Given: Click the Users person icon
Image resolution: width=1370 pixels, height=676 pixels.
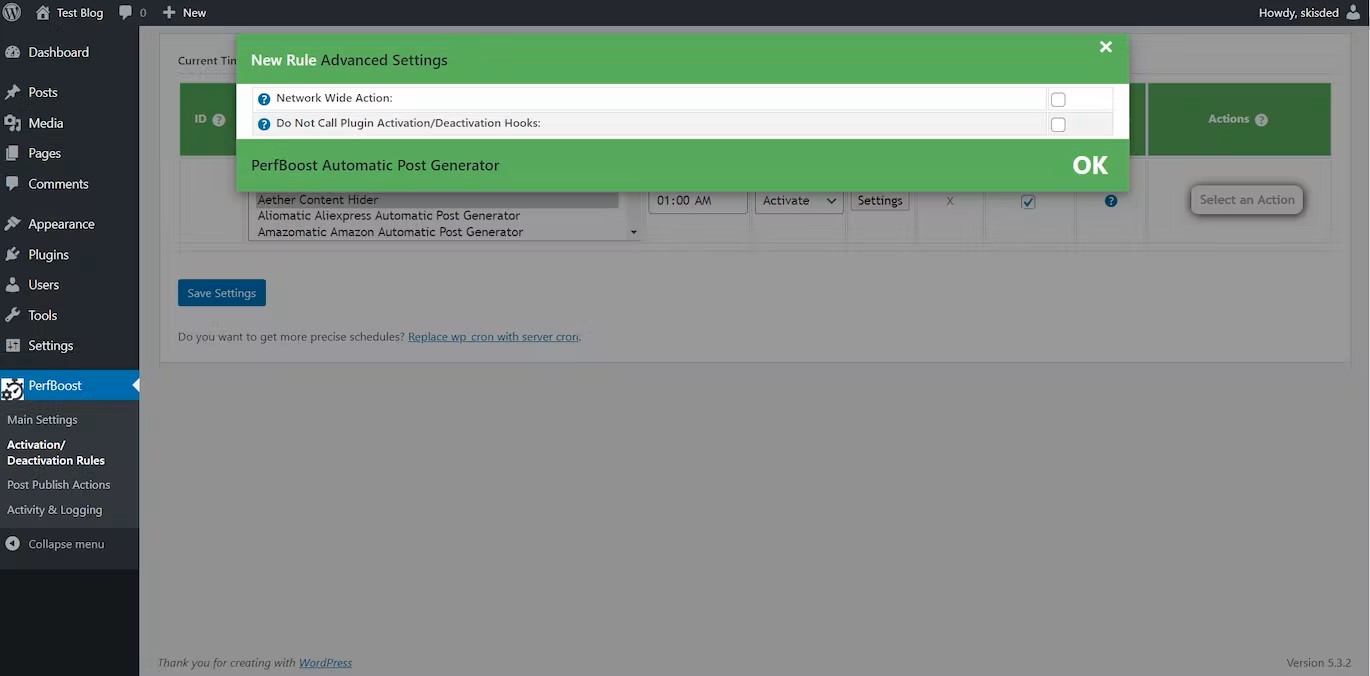Looking at the screenshot, I should point(13,285).
